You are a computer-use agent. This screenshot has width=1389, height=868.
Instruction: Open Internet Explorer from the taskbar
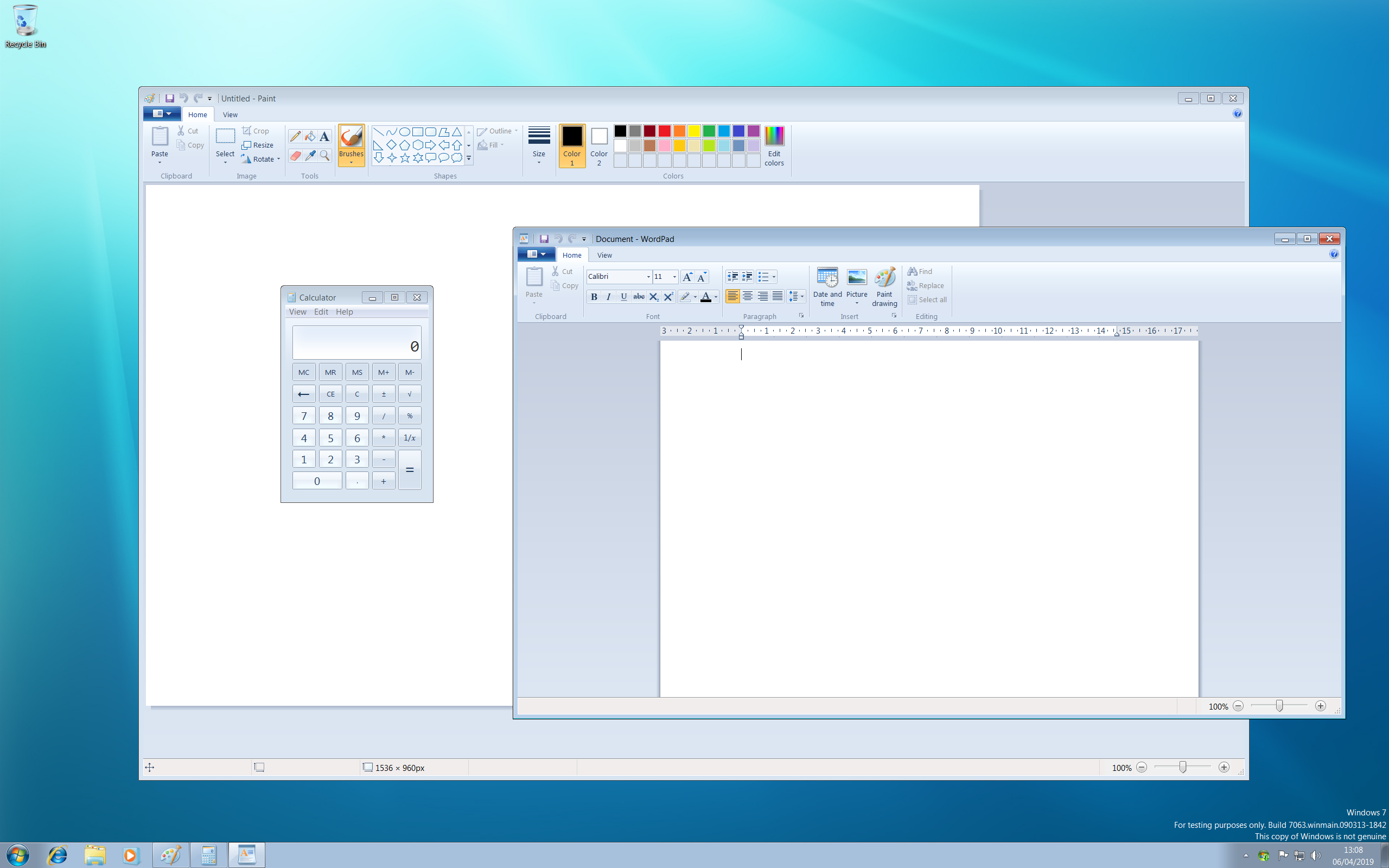(58, 856)
